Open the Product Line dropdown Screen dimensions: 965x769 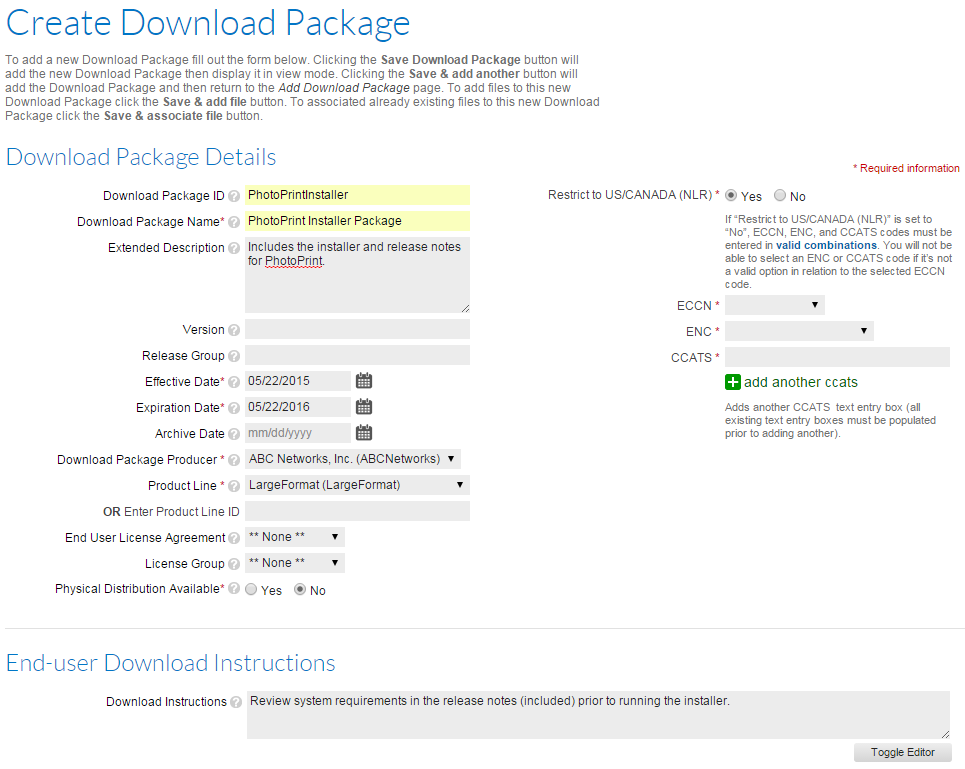(358, 485)
